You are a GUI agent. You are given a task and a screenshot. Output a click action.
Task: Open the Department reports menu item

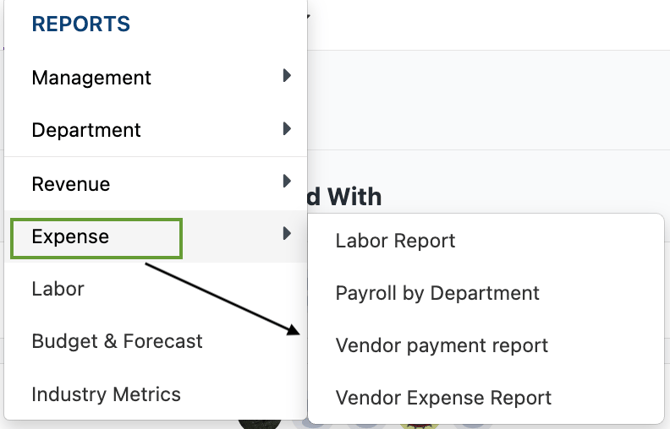tap(86, 130)
